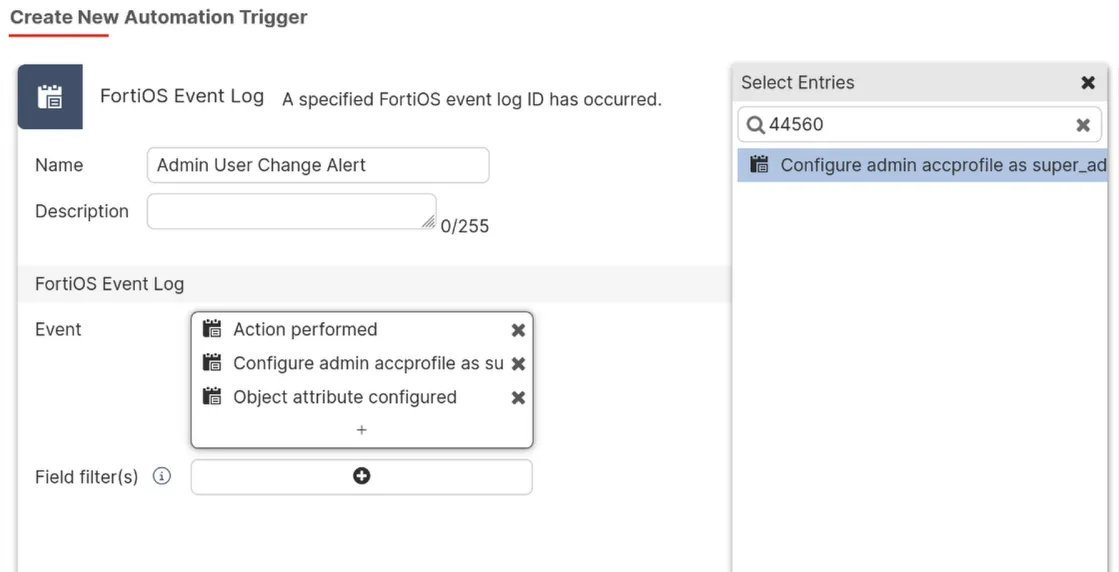This screenshot has width=1119, height=572.
Task: Select Configure admin accprofile as super_admin entry
Action: pyautogui.click(x=922, y=165)
